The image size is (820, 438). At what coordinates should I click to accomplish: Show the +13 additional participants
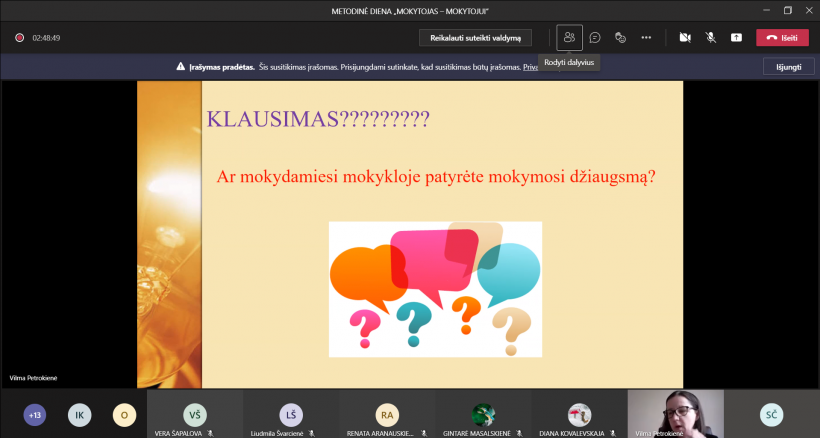[35, 415]
